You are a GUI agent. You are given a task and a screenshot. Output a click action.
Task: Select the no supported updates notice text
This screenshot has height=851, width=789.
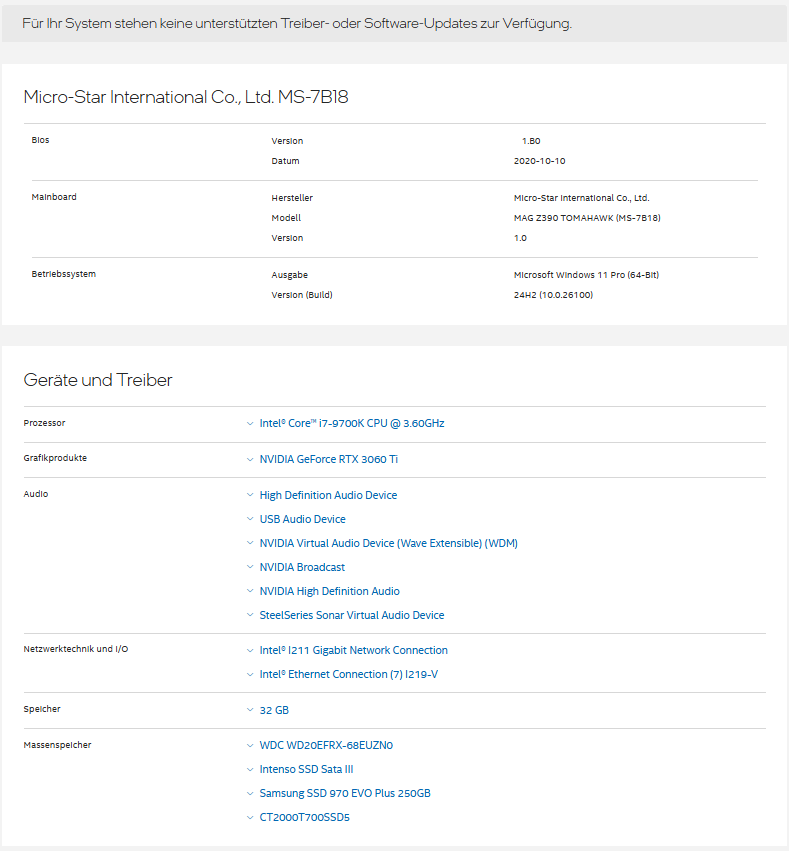click(x=297, y=23)
